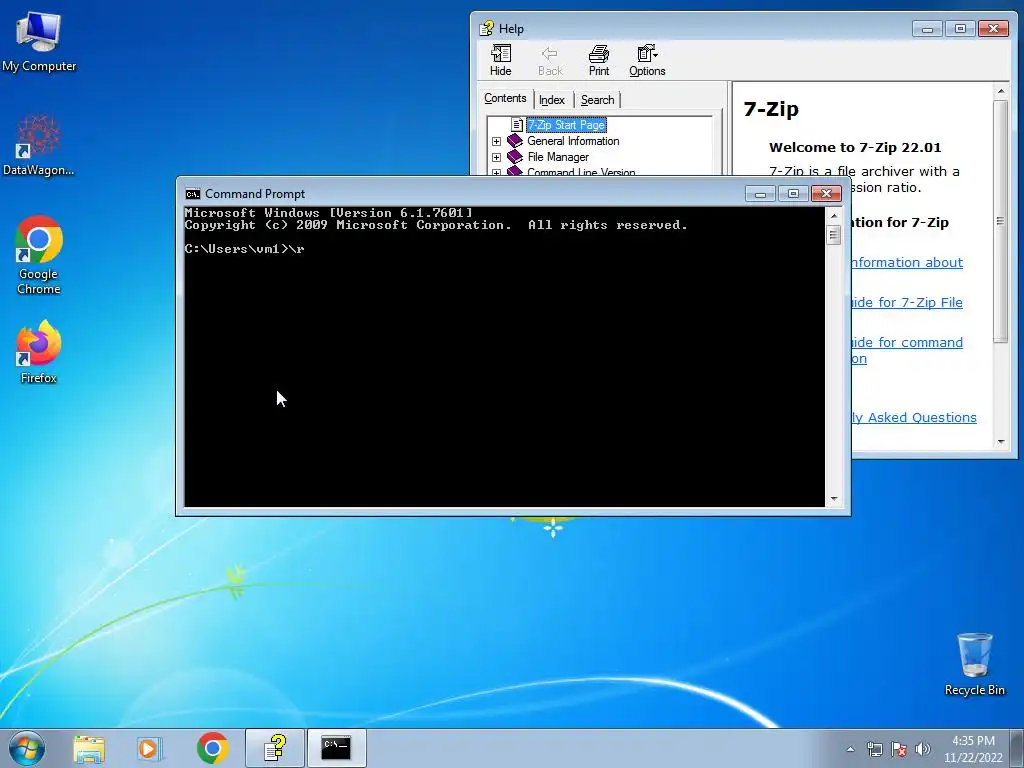Close the Command Prompt window
Image resolution: width=1024 pixels, height=768 pixels.
(826, 194)
